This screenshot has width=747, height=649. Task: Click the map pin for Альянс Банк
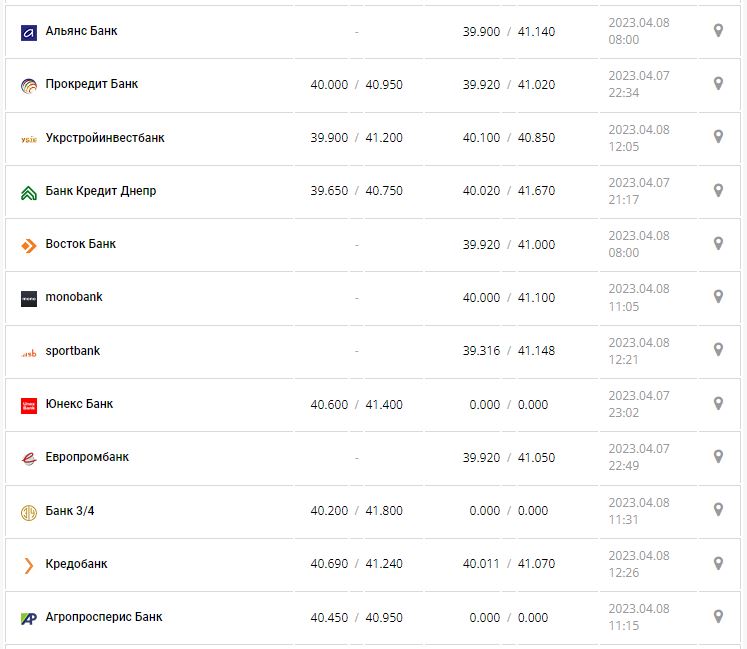[718, 31]
